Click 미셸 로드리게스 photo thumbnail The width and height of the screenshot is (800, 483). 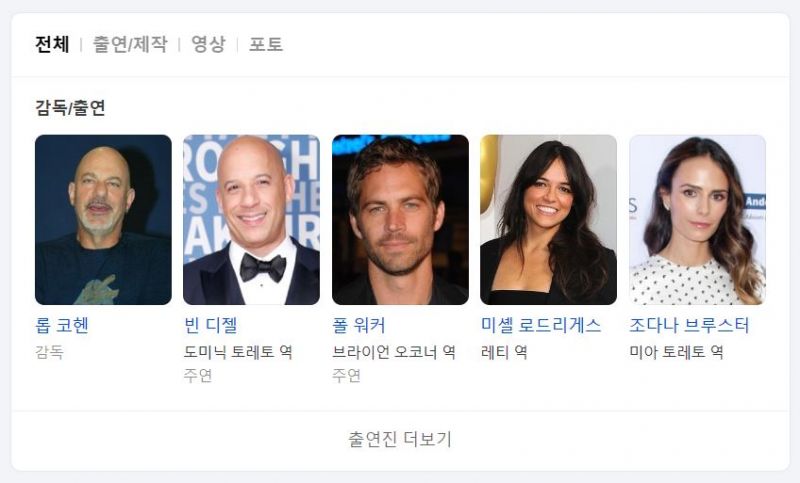548,220
